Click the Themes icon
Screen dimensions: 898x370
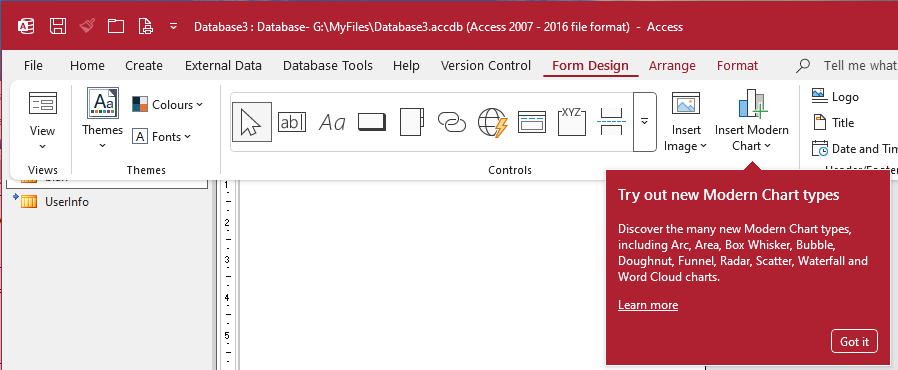click(103, 103)
